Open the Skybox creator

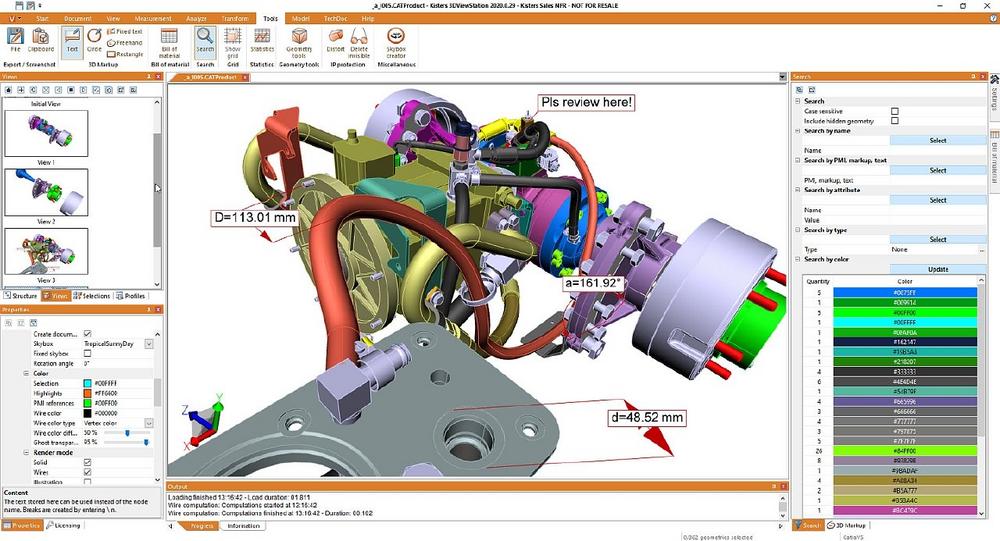pyautogui.click(x=396, y=43)
